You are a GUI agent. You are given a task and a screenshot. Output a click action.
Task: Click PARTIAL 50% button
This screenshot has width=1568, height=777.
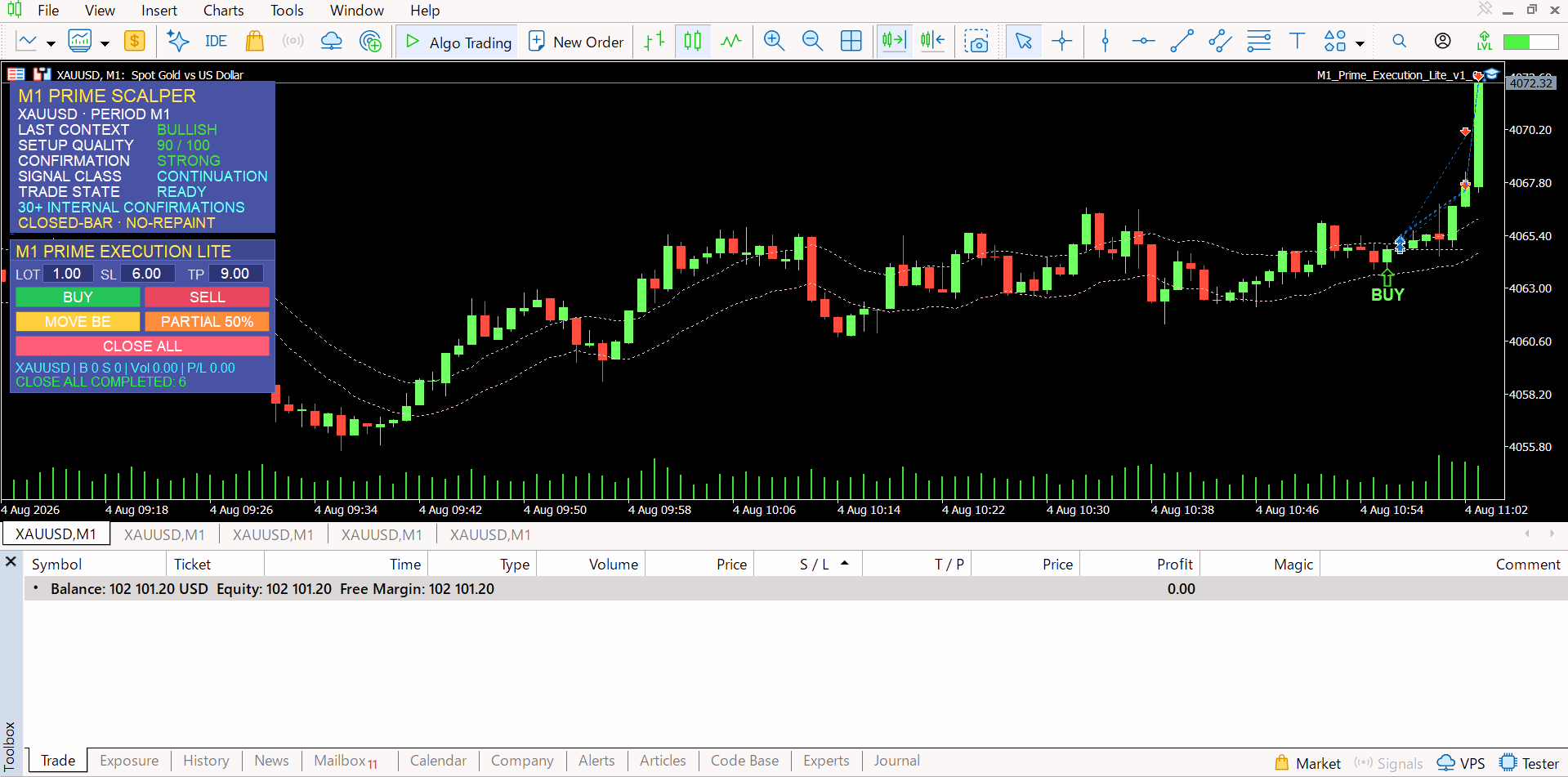point(208,322)
